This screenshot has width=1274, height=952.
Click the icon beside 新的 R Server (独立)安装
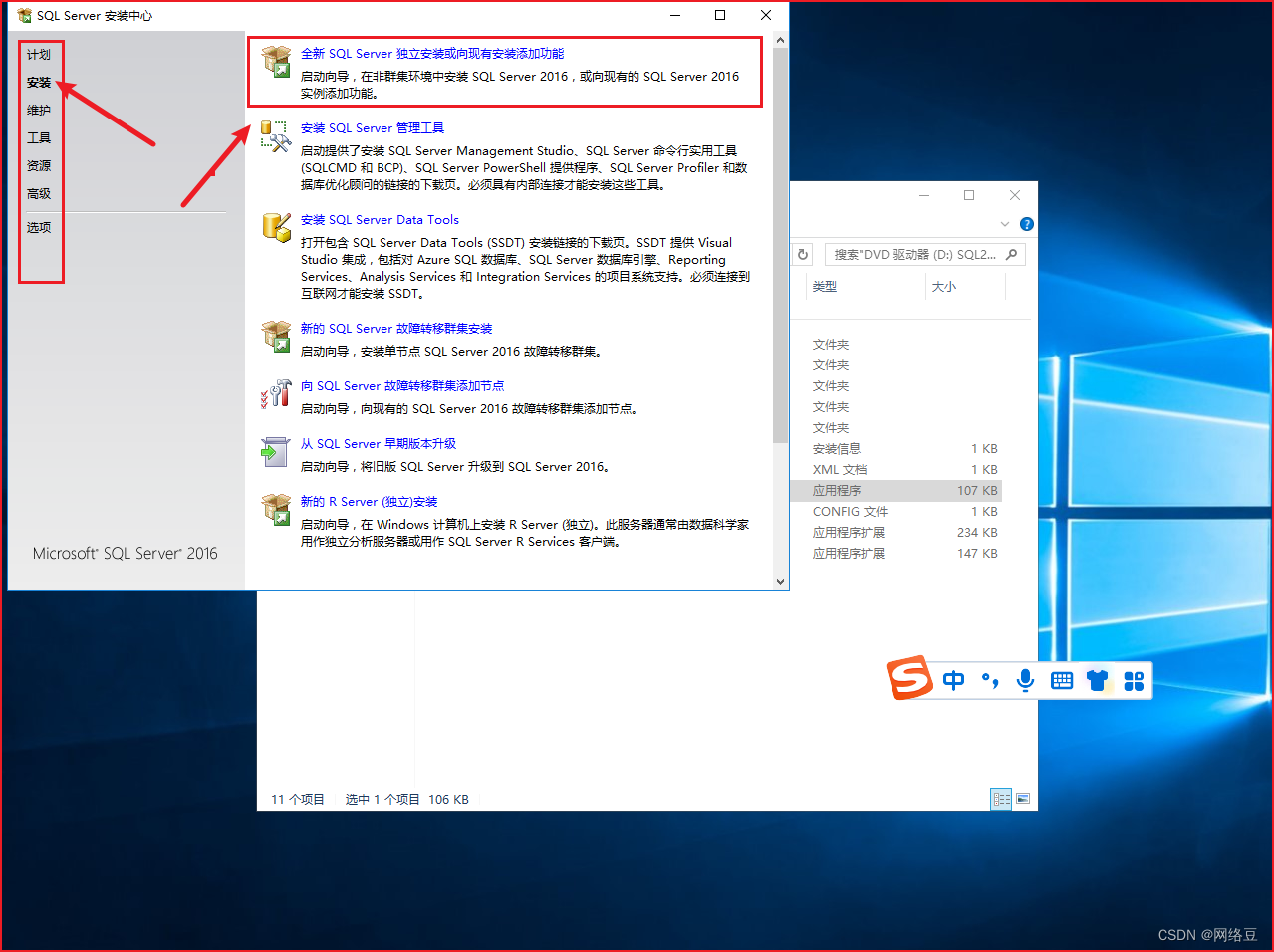click(276, 510)
